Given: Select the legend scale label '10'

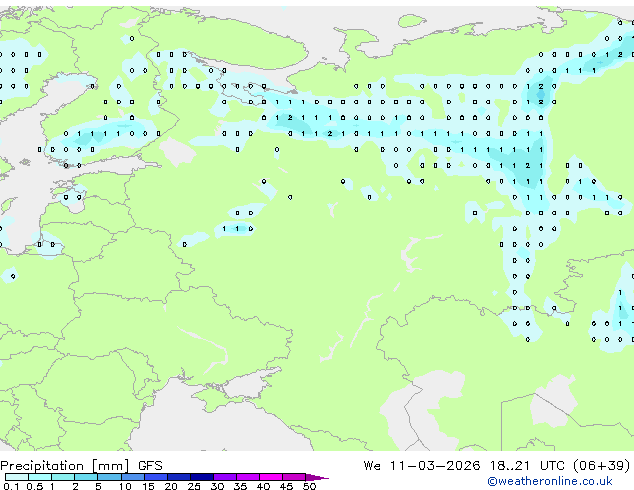Looking at the screenshot, I should tap(125, 486).
